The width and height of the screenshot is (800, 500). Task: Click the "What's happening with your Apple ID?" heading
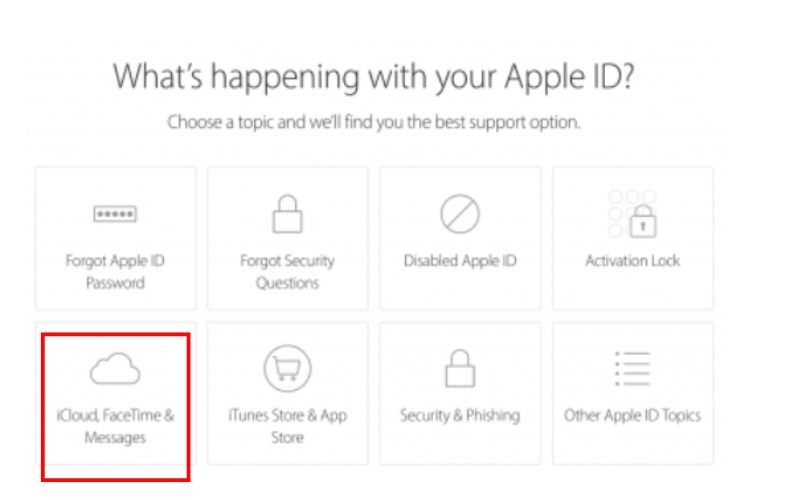tap(375, 77)
